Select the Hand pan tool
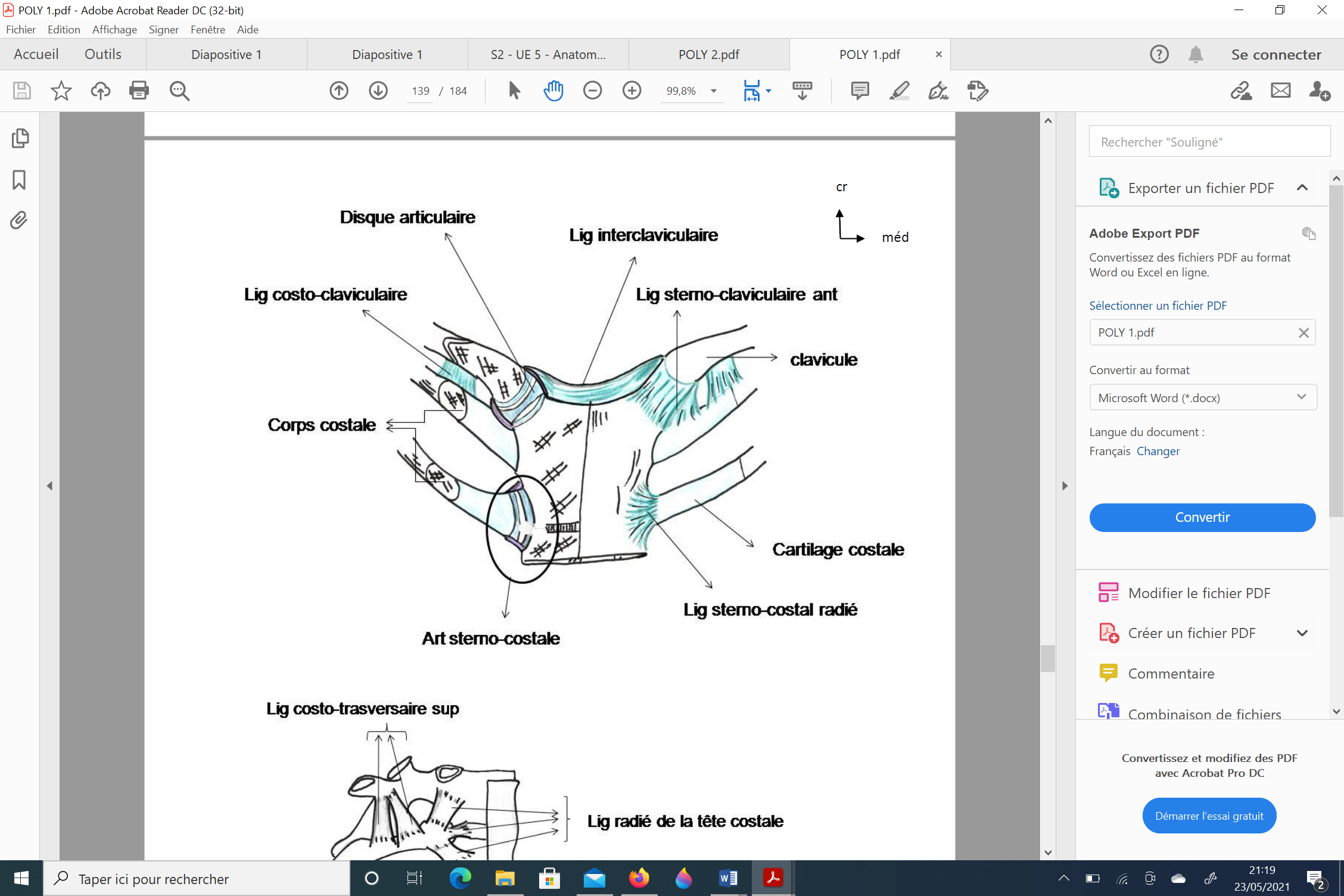 coord(553,91)
